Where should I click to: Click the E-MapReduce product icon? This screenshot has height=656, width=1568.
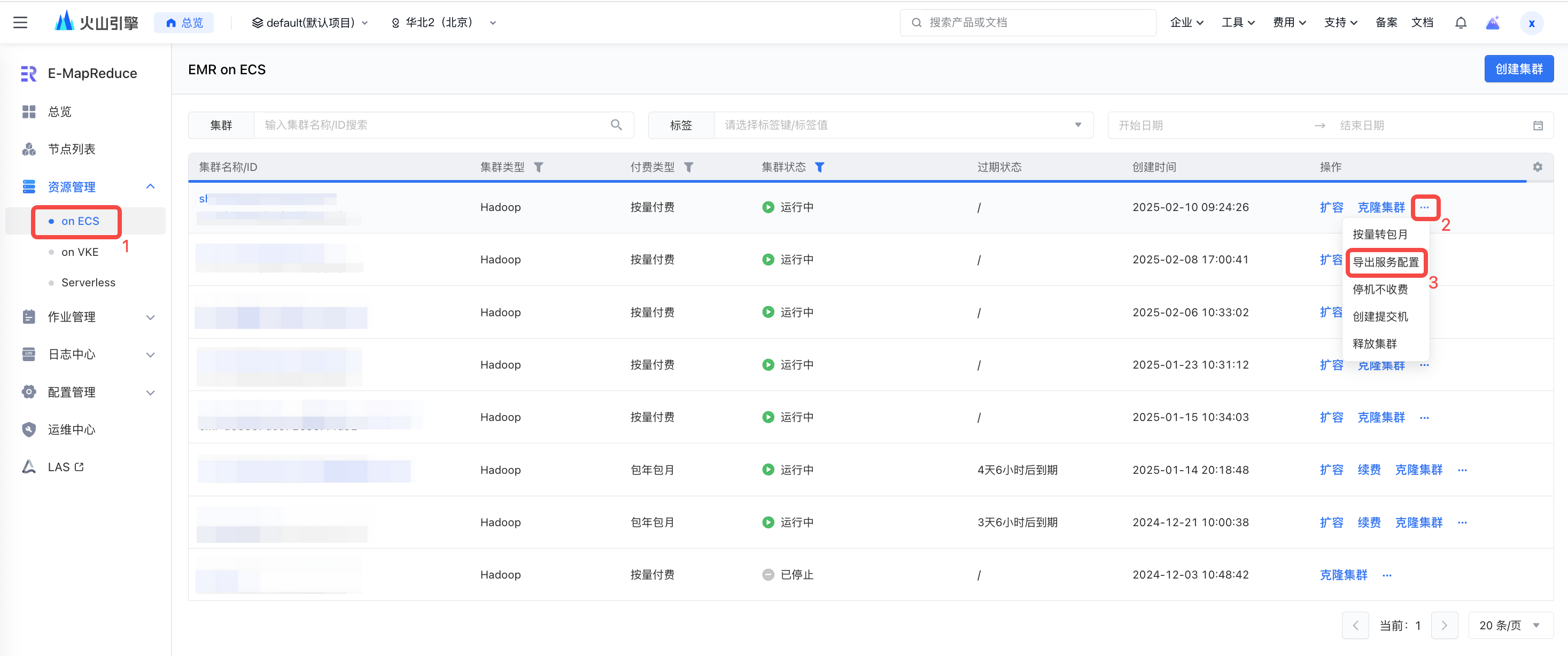pos(29,74)
